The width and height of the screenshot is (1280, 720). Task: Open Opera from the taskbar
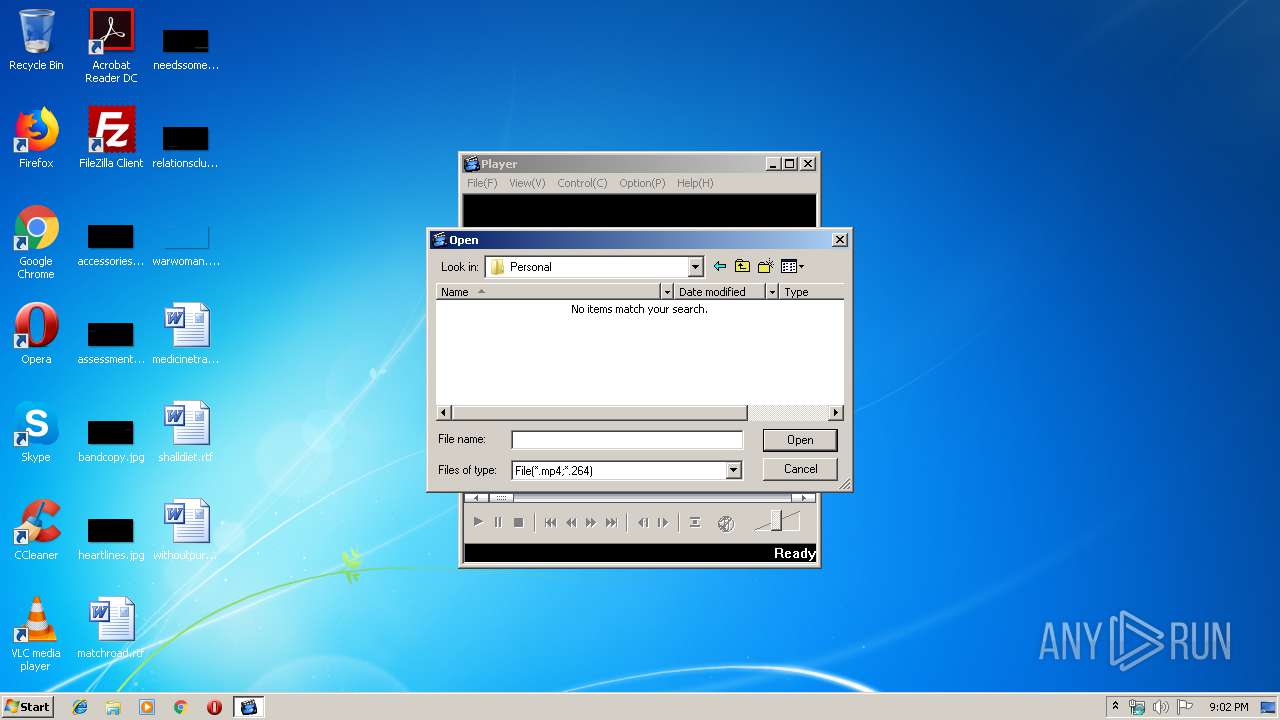click(x=214, y=707)
